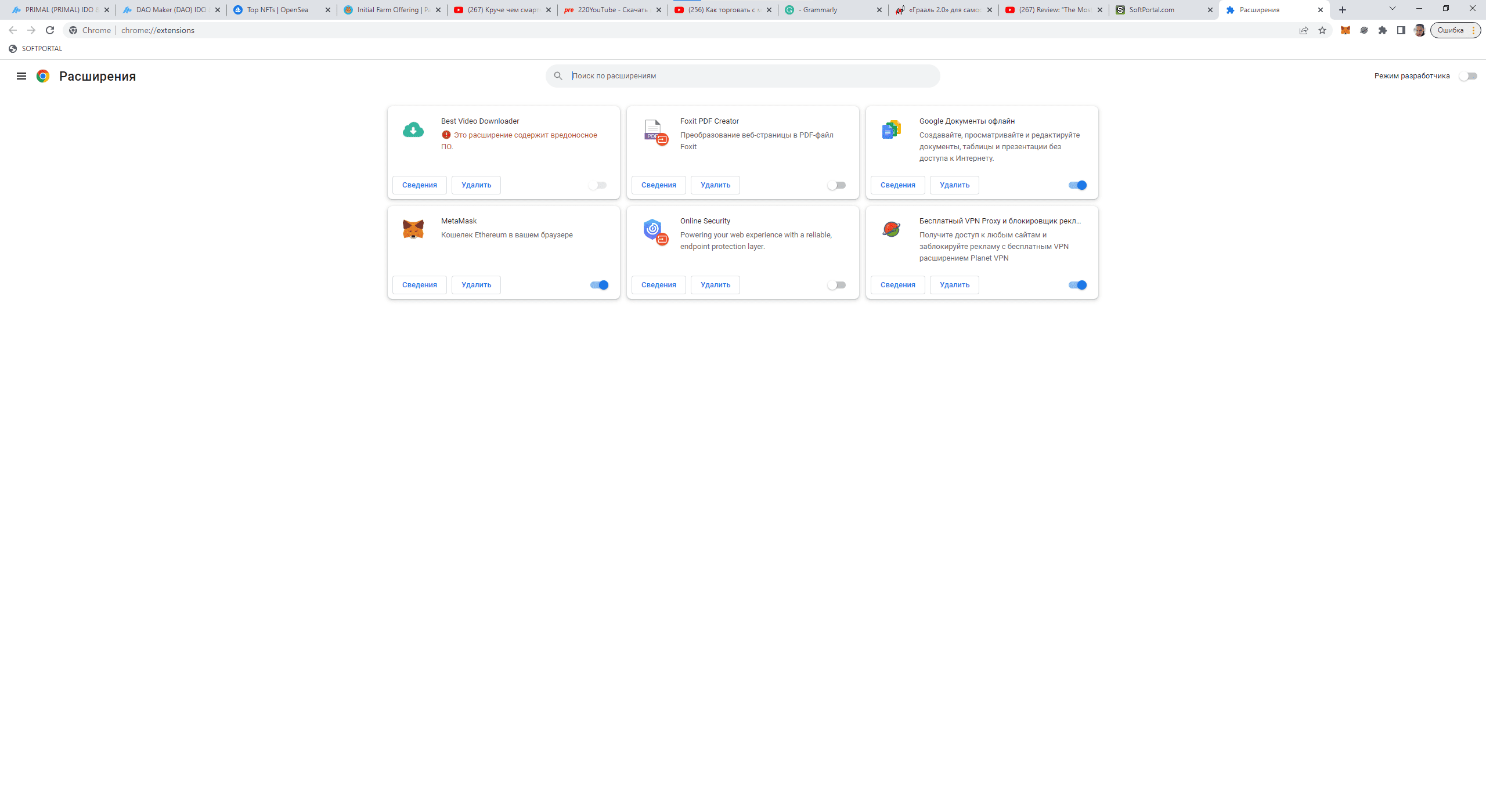Click the user profile avatar

1419,30
